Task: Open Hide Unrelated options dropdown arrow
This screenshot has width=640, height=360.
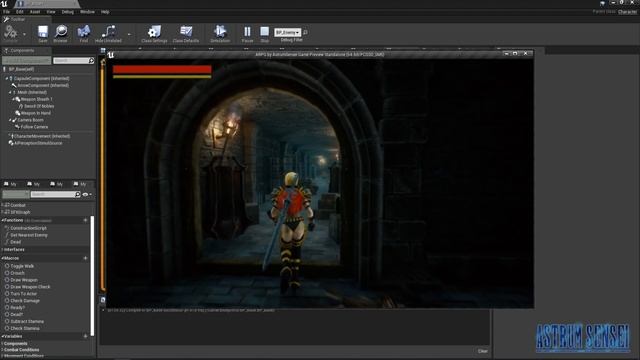Action: (129, 34)
